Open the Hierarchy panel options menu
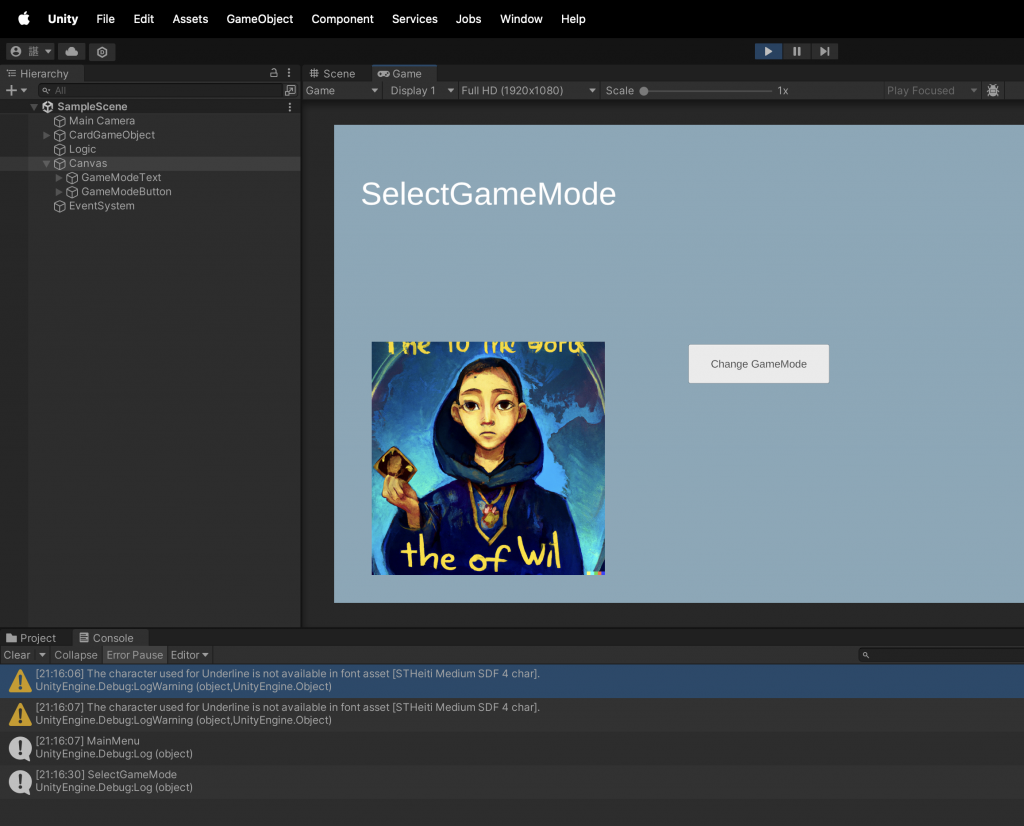 click(x=289, y=73)
